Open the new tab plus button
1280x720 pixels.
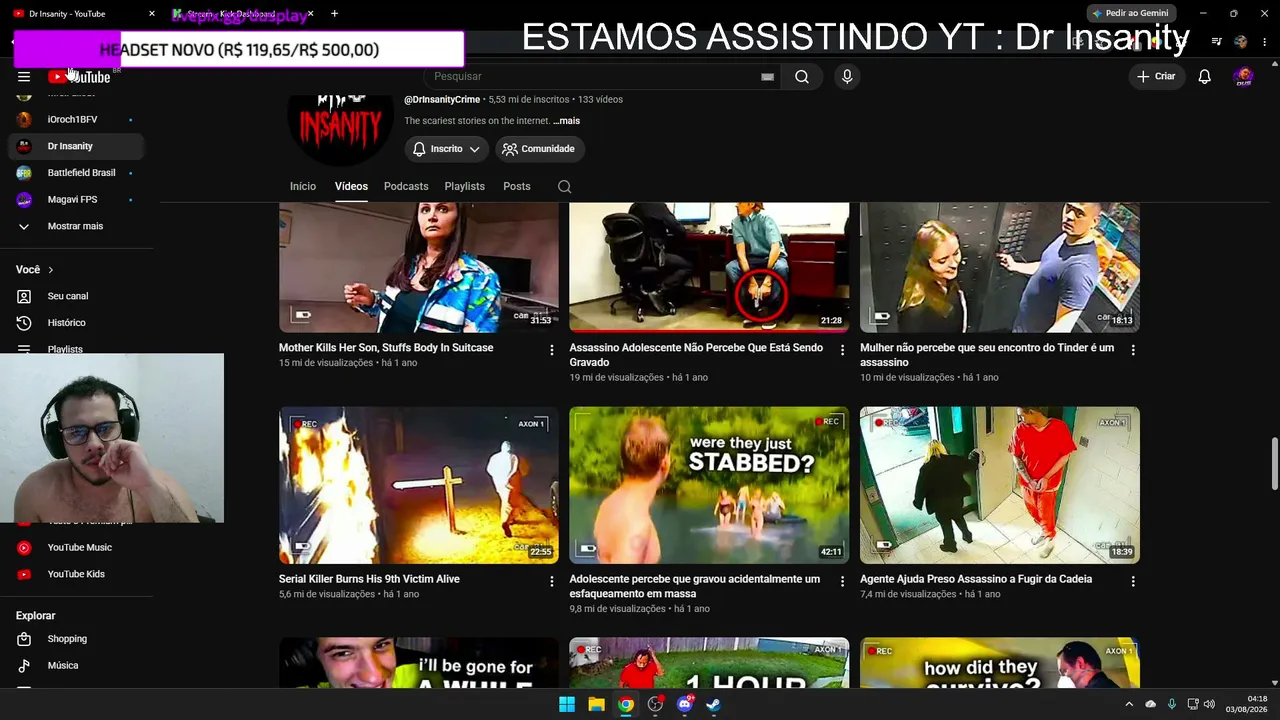point(334,14)
